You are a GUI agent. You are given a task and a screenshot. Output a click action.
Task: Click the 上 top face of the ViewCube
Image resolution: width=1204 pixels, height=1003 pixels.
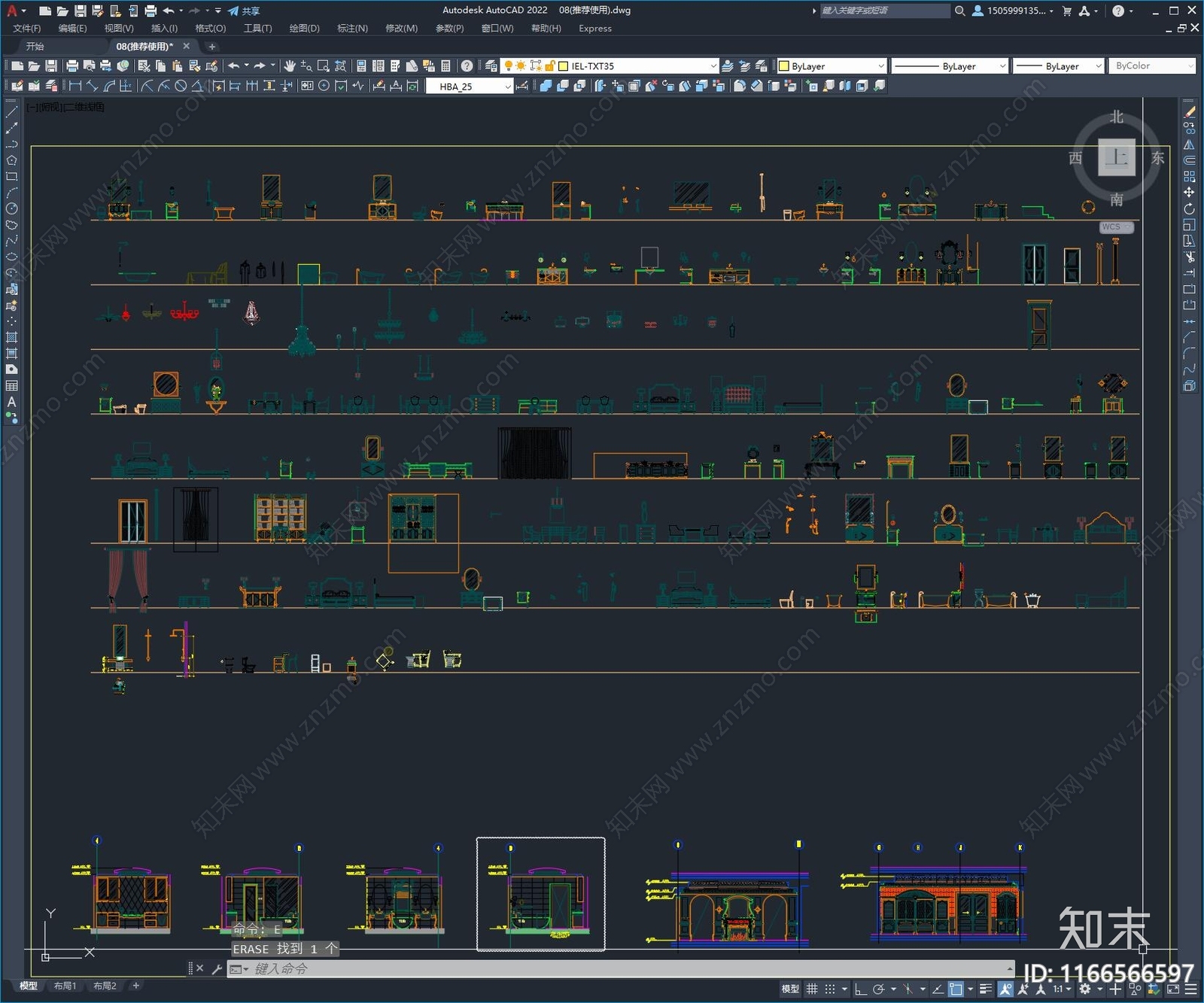[1116, 157]
